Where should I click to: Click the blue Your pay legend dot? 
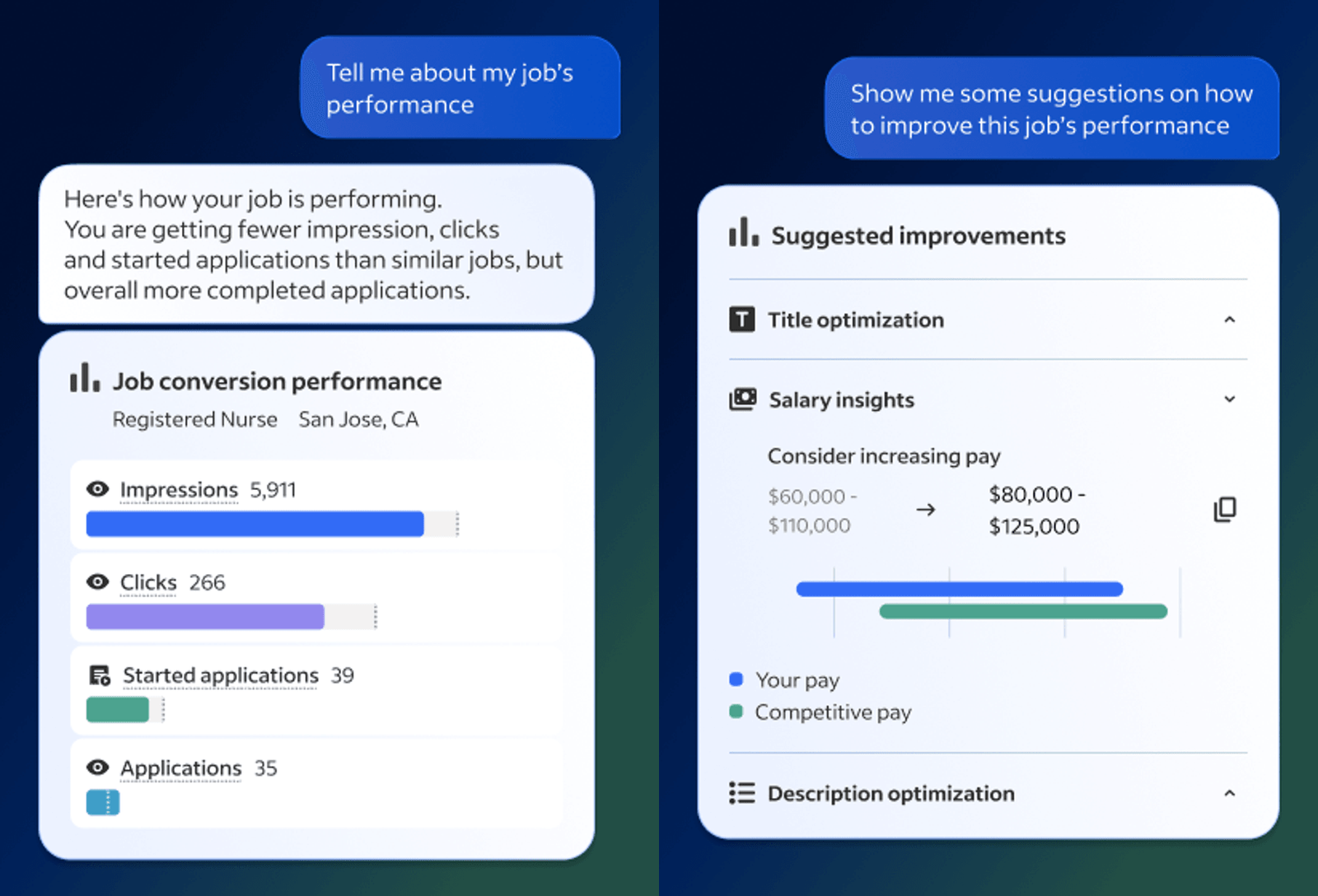736,679
